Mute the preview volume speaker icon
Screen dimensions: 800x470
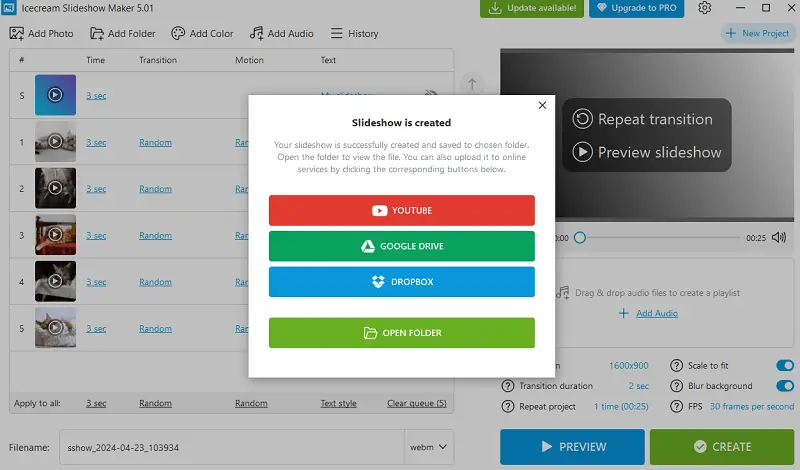pyautogui.click(x=779, y=237)
